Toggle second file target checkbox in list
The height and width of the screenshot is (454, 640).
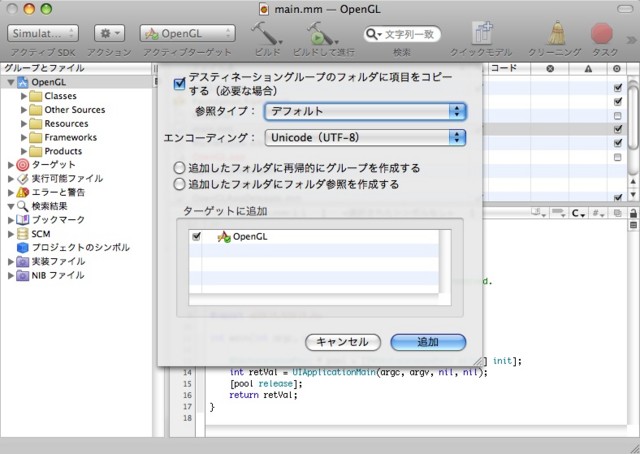tap(618, 101)
